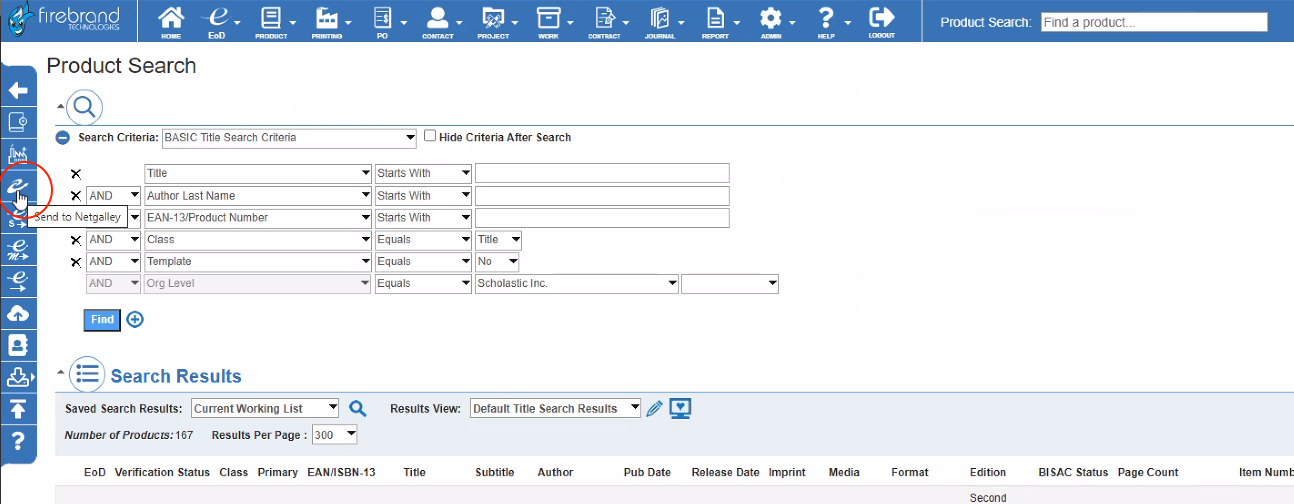
Task: Click the Find button
Action: 102,320
